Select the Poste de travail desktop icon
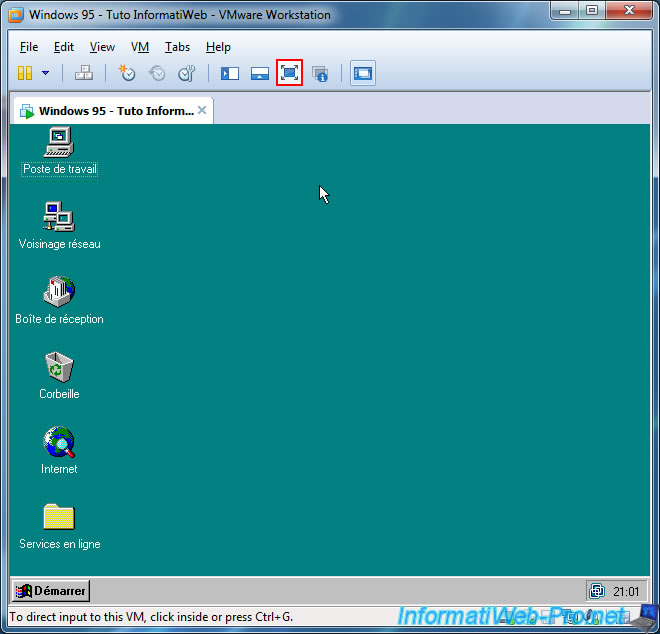Viewport: 660px width, 634px height. 59,152
